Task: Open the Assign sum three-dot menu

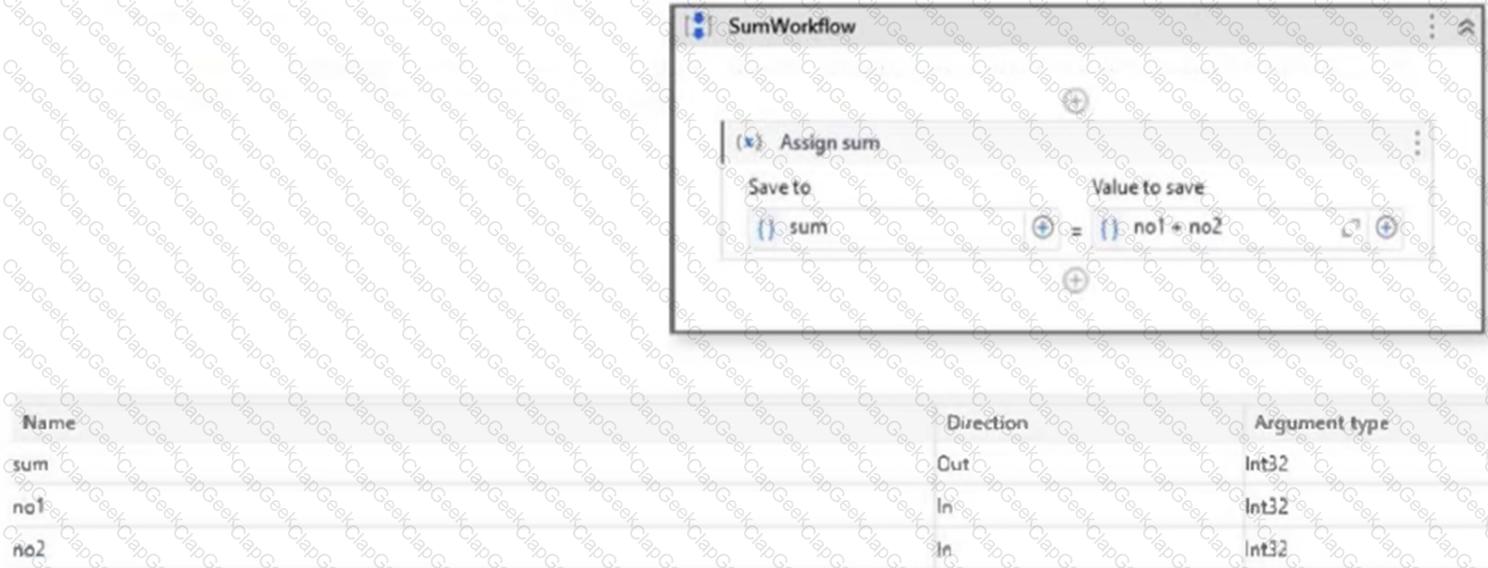Action: [1416, 143]
